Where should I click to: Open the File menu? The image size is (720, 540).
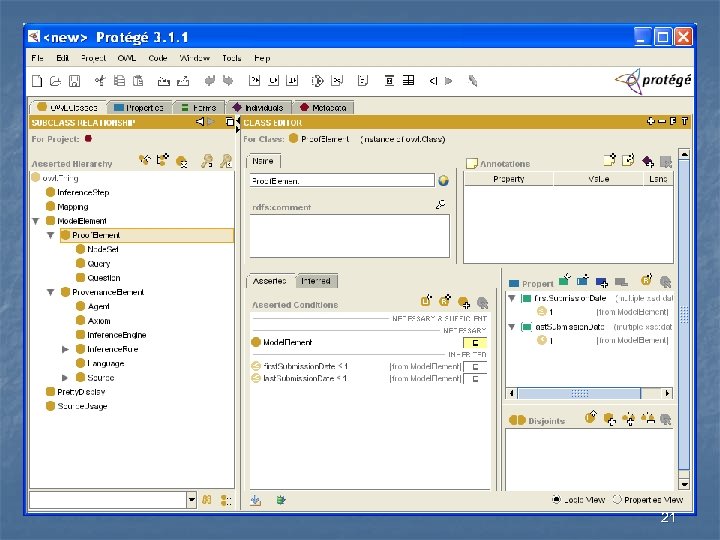coord(38,58)
